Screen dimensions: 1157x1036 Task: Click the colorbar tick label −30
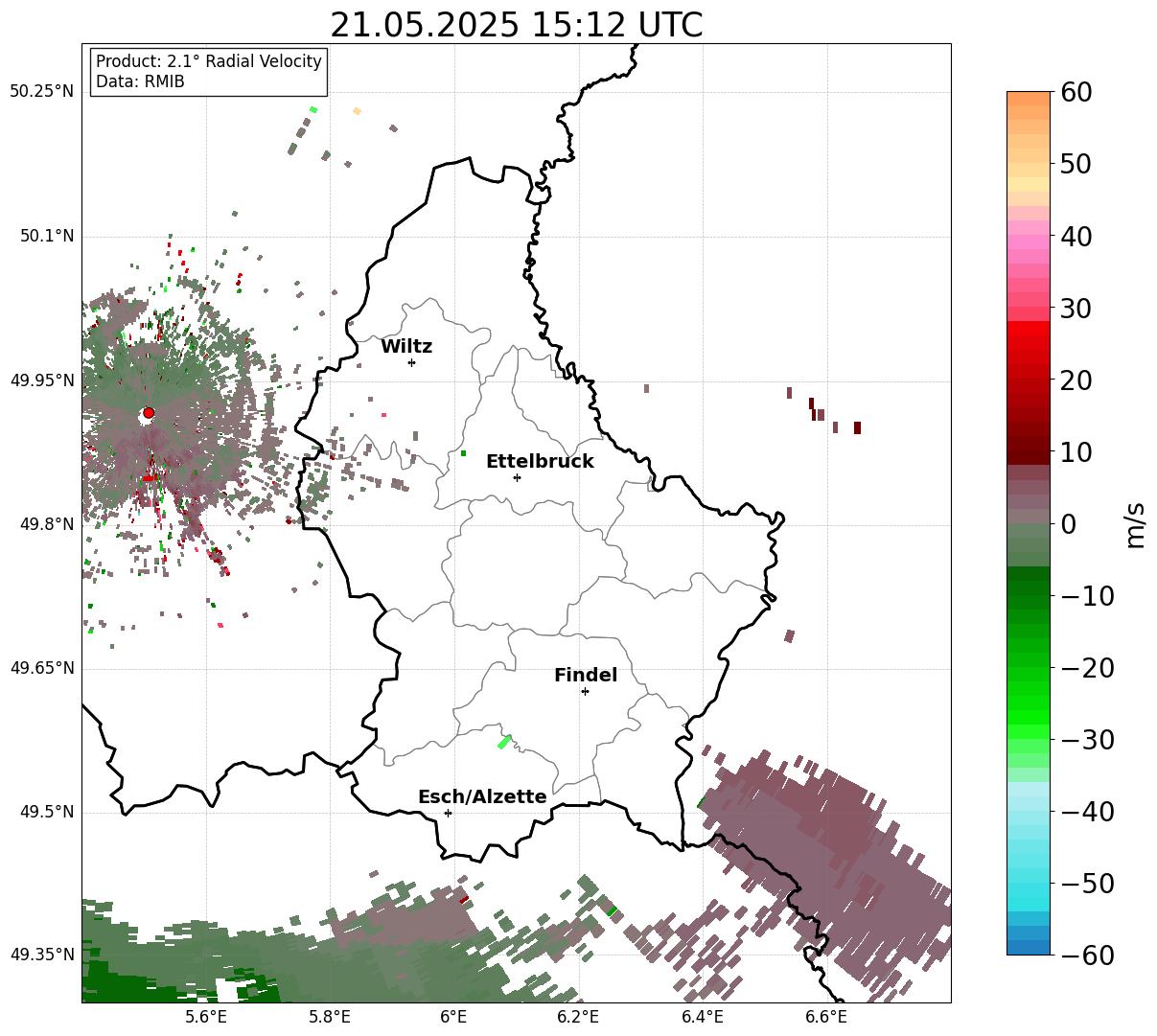tap(1086, 739)
